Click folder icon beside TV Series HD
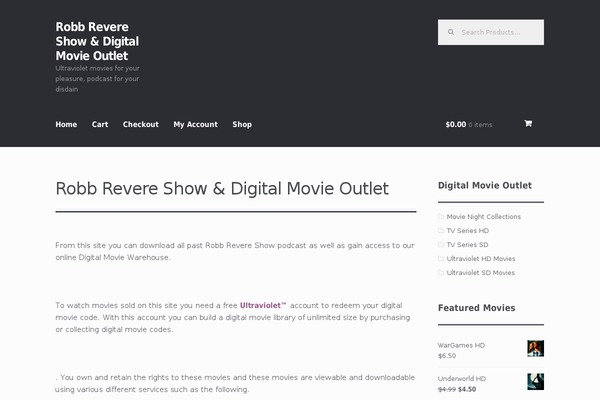The width and height of the screenshot is (600, 400). pos(441,231)
